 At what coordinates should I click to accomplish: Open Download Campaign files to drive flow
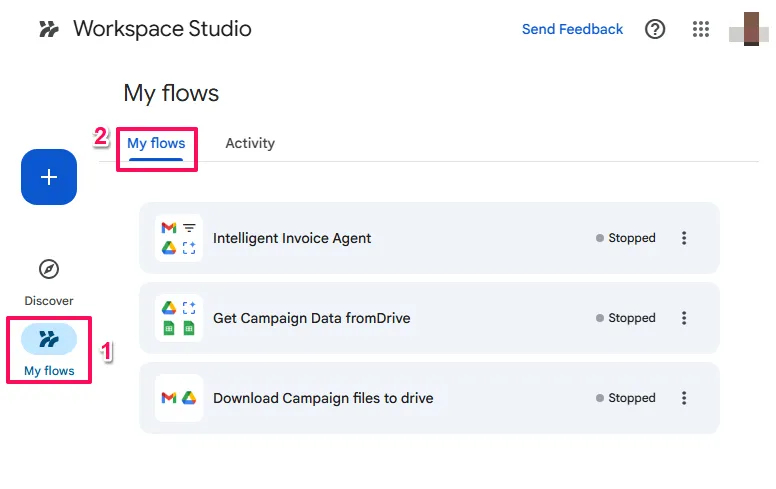(x=323, y=398)
